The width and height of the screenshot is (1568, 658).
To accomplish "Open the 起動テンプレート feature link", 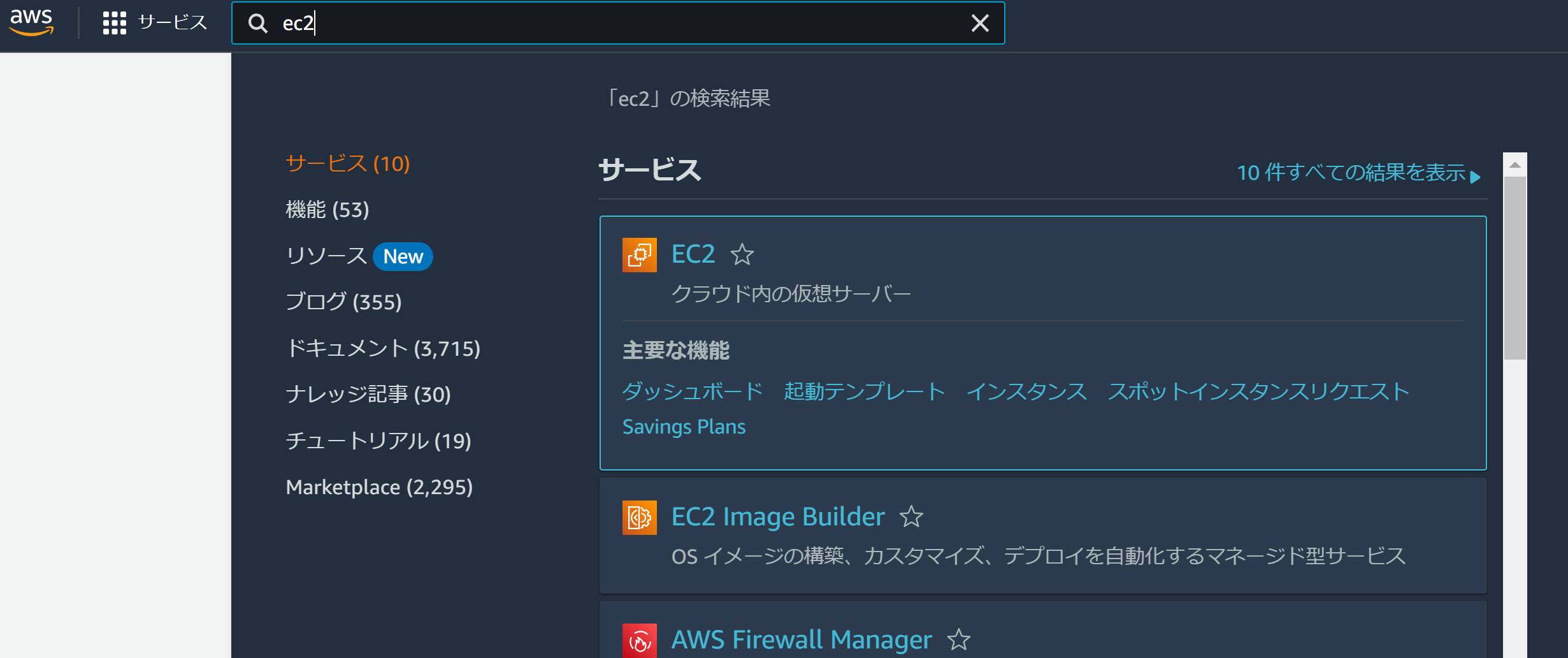I will tap(865, 391).
